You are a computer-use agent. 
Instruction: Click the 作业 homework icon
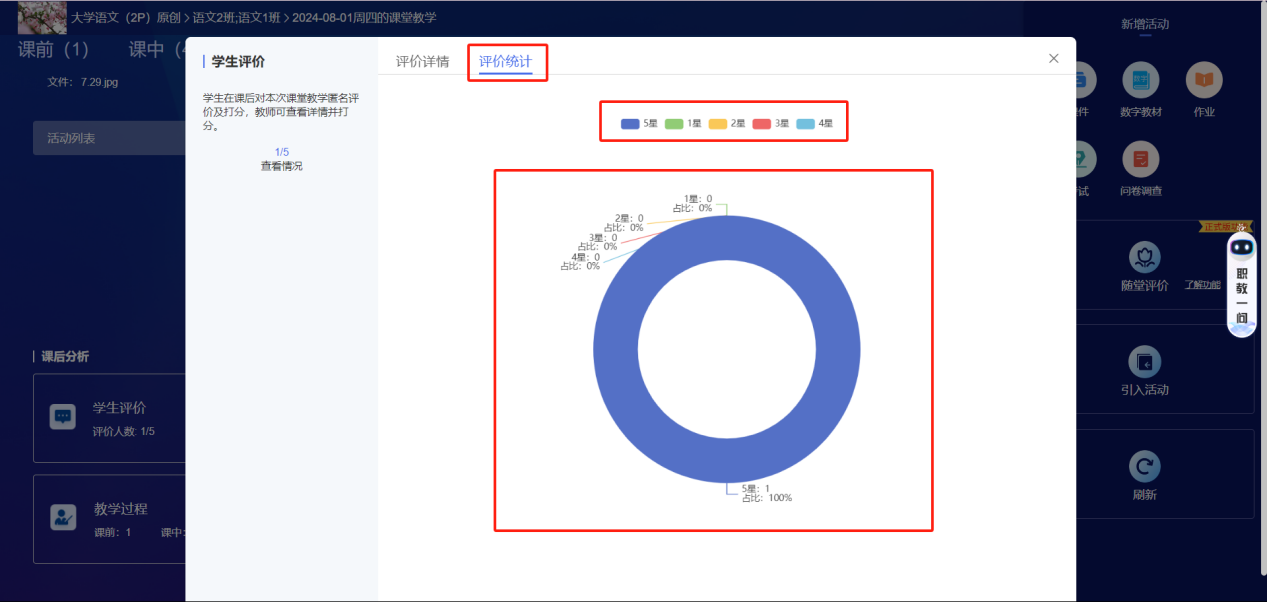(x=1204, y=81)
